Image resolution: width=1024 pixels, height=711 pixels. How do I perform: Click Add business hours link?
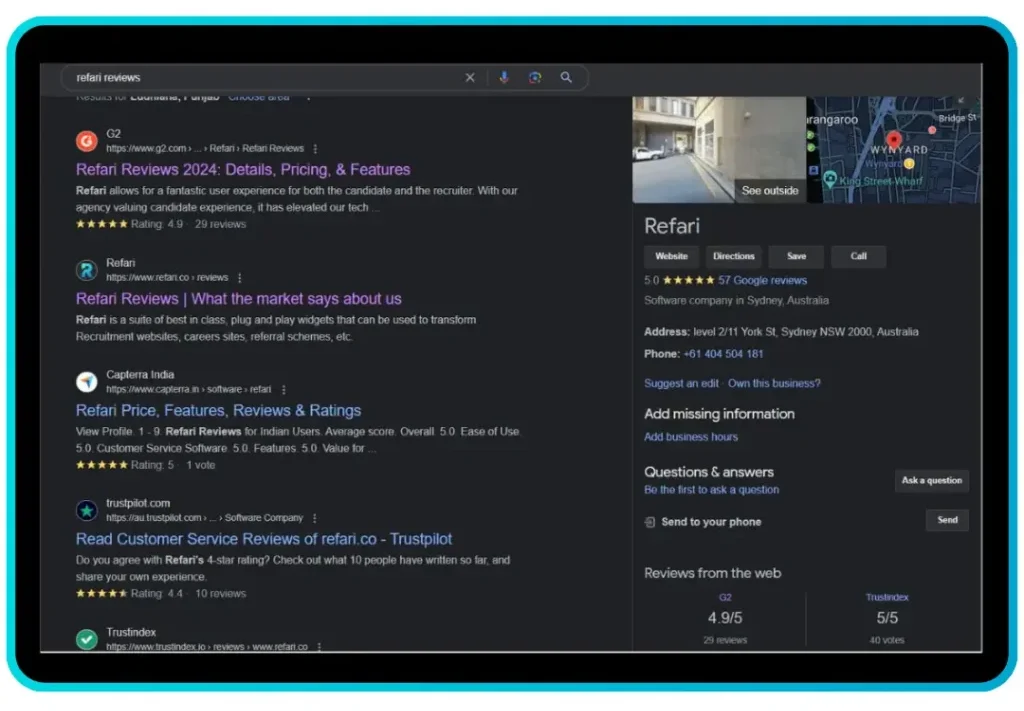pos(691,437)
